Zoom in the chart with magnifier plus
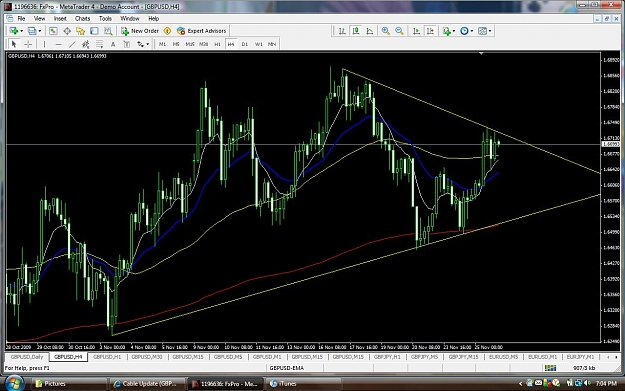This screenshot has height=391, width=625. (x=385, y=31)
